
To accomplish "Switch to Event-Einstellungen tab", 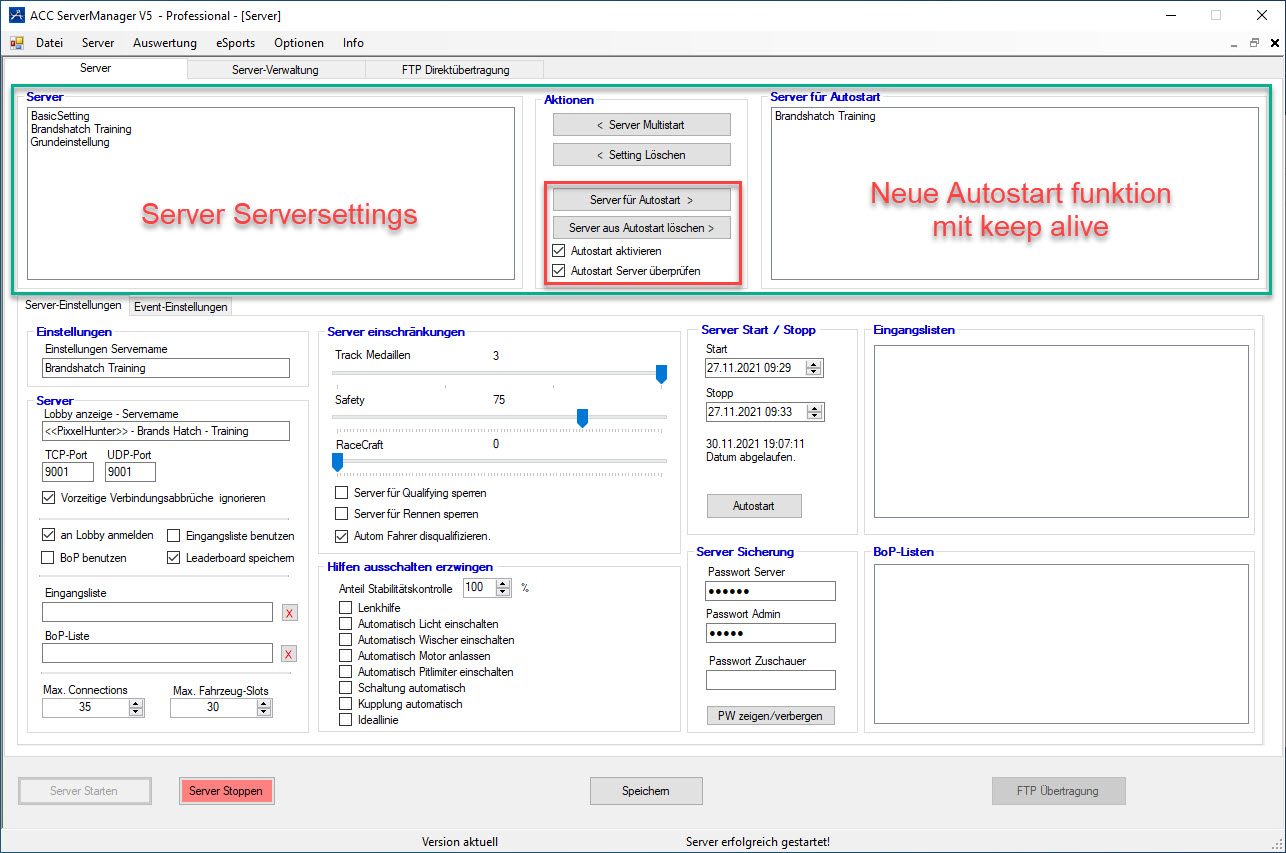I will (181, 307).
